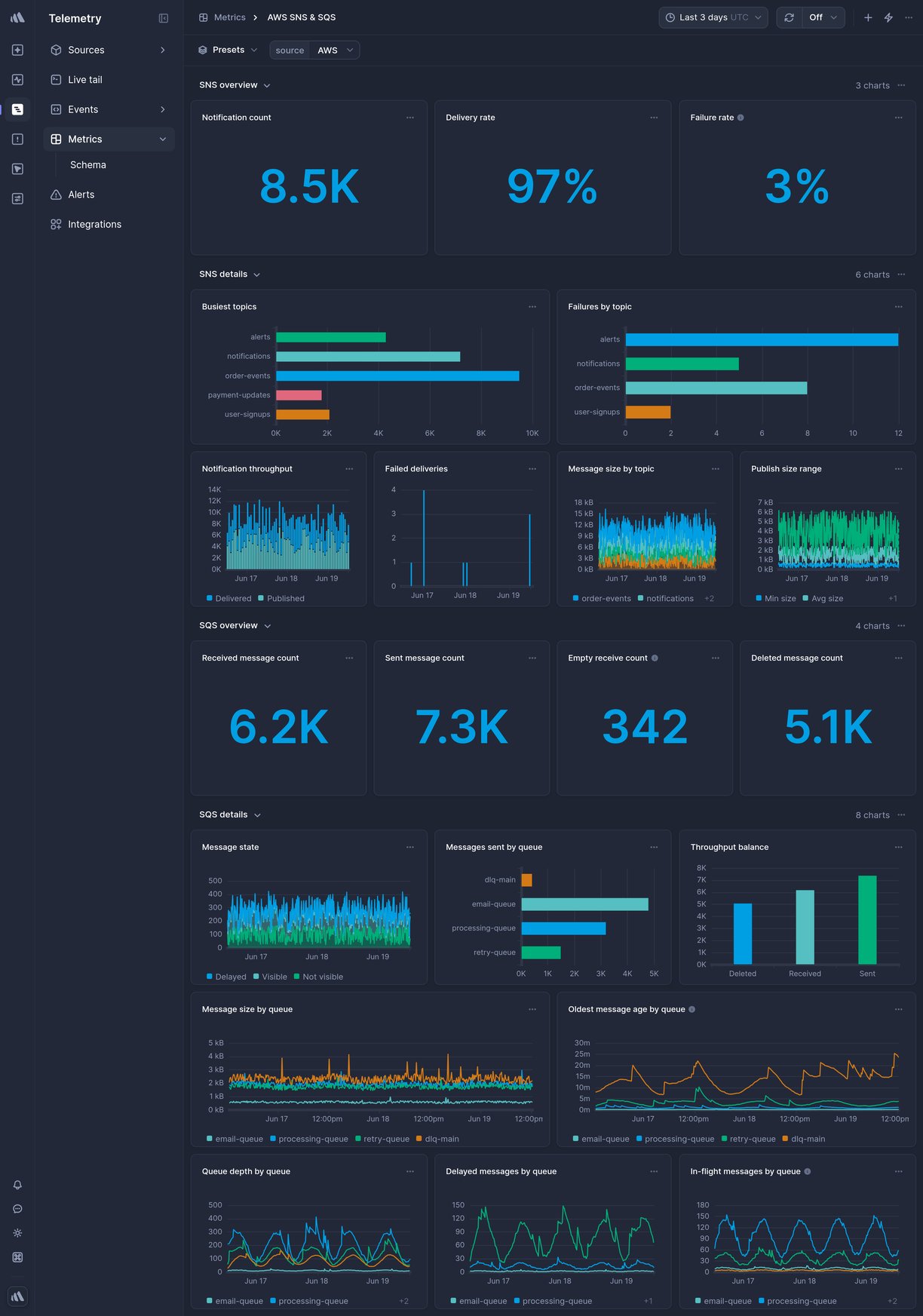
Task: Collapse the SNS overview section
Action: coord(267,86)
